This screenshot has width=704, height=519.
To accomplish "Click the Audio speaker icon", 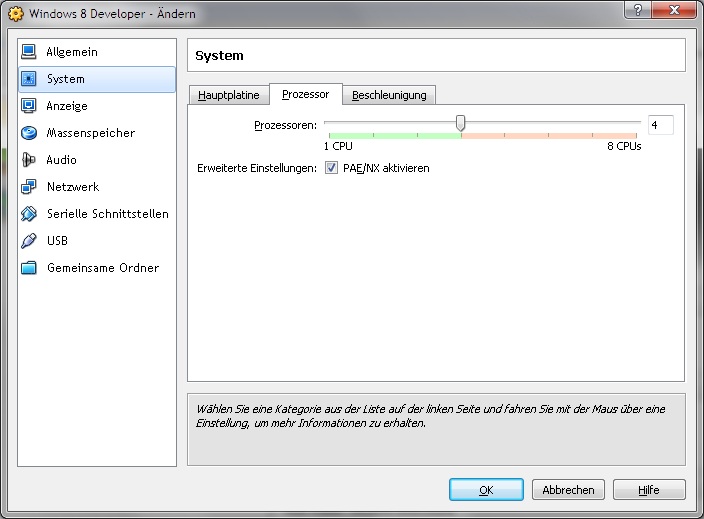I will [29, 160].
